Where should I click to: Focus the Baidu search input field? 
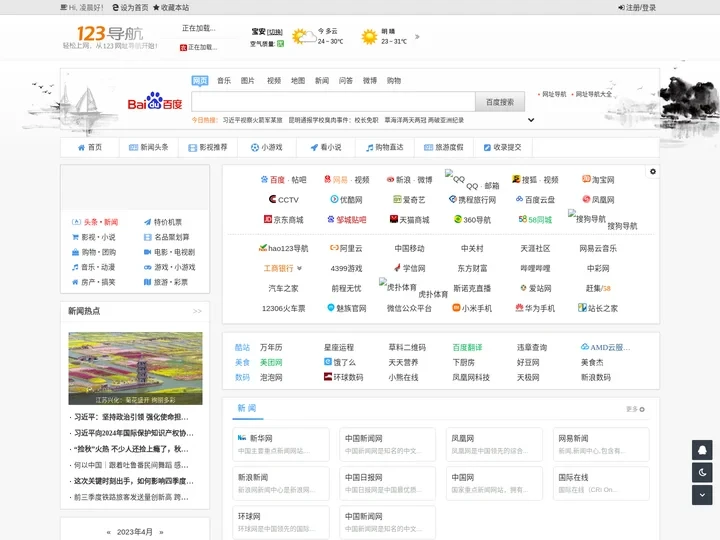point(333,102)
